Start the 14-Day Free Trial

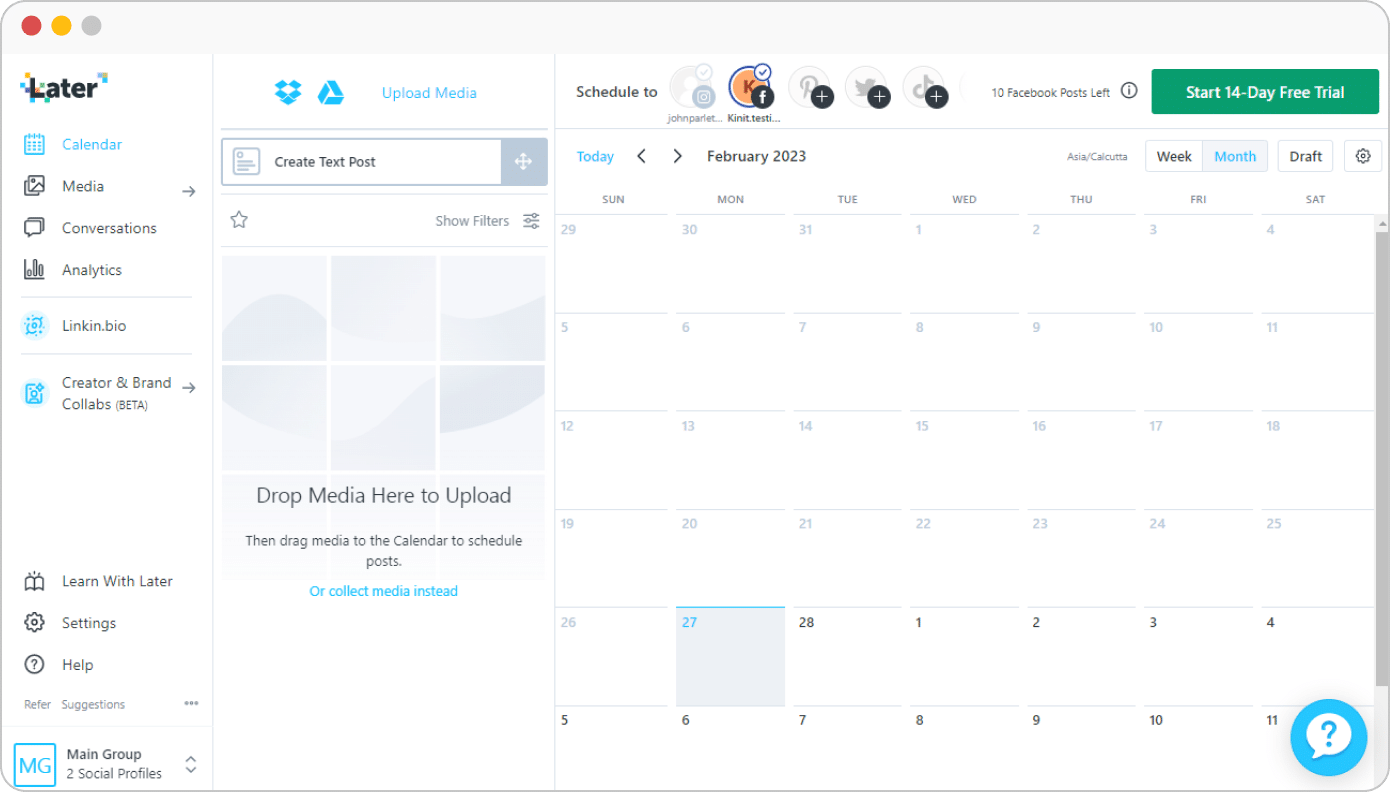[1264, 91]
